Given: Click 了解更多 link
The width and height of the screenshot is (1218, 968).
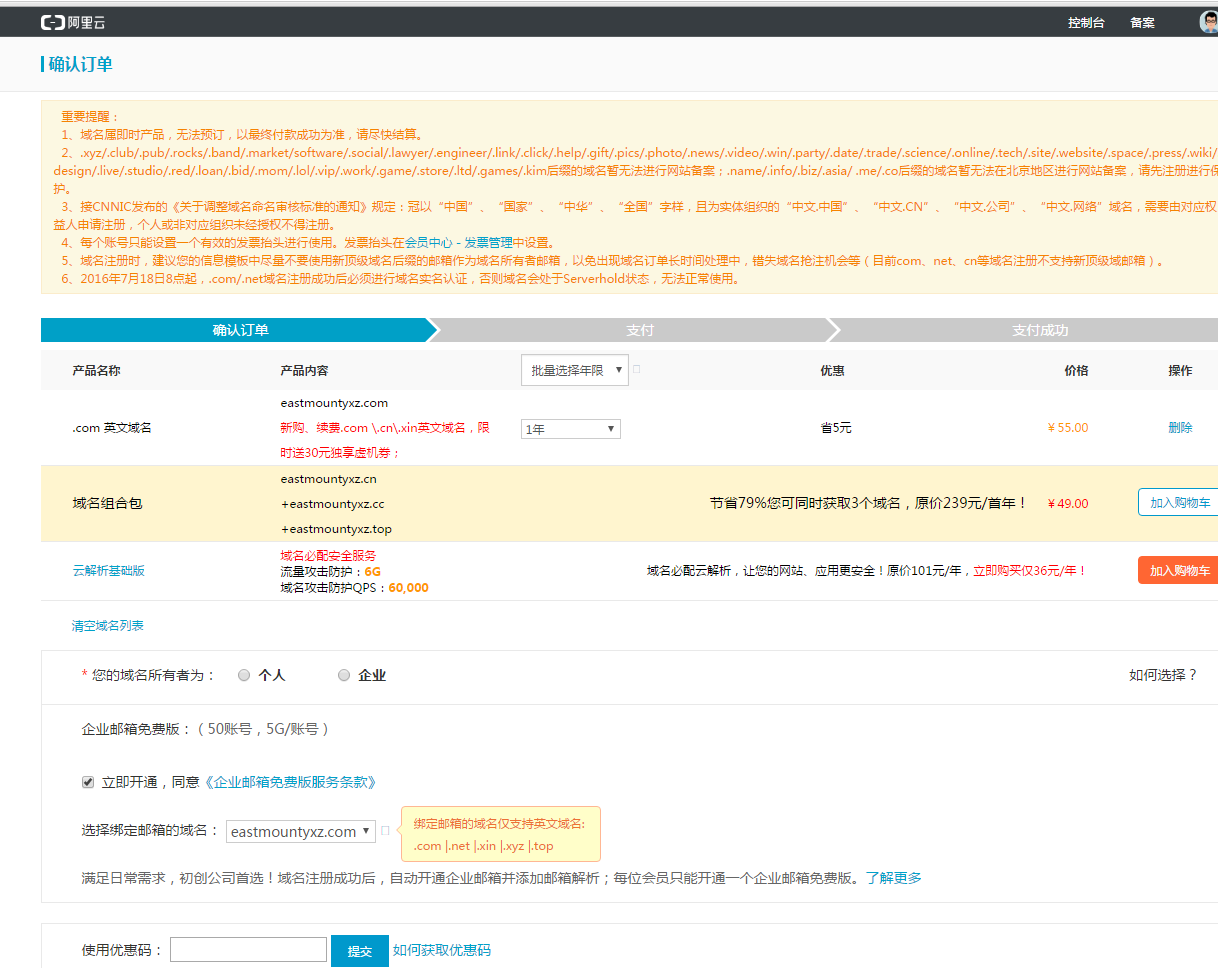Looking at the screenshot, I should click(894, 878).
